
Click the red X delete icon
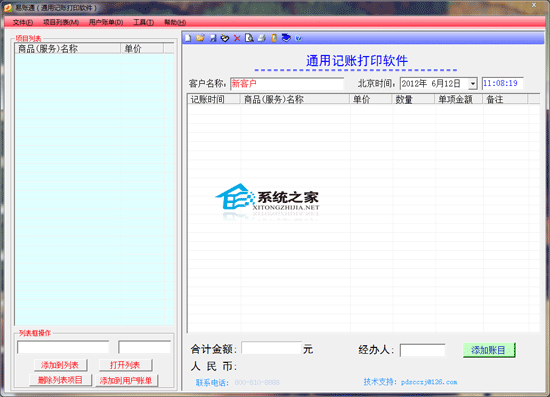(237, 38)
